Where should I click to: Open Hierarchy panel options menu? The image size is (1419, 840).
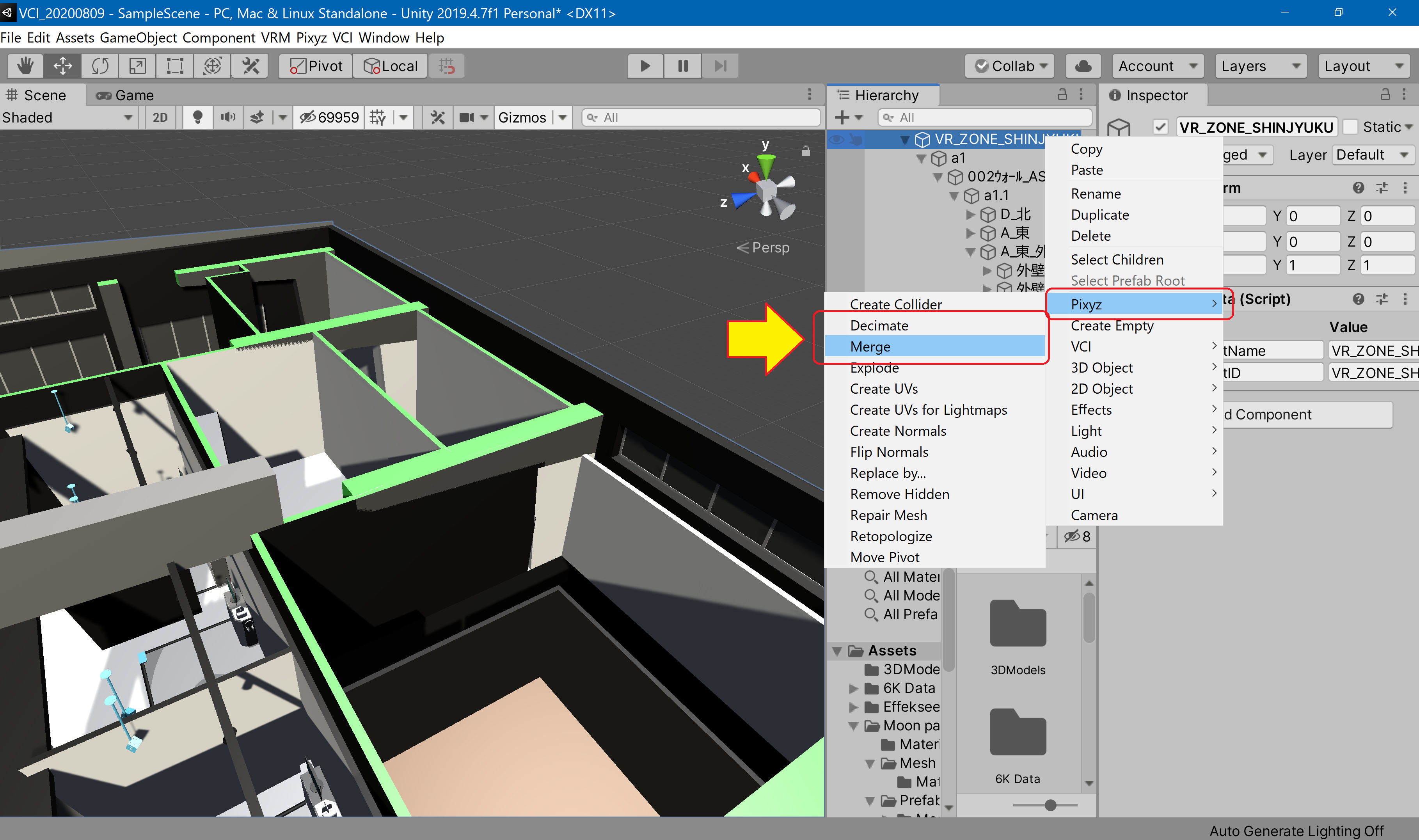pyautogui.click(x=1081, y=94)
